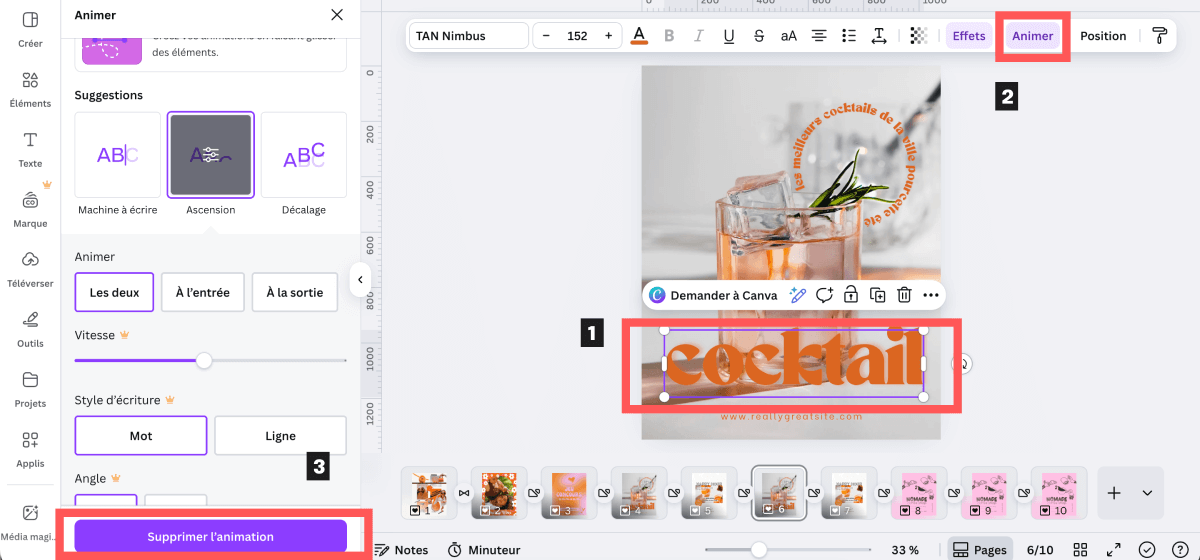
Task: Open the text spacing options
Action: coord(879,36)
